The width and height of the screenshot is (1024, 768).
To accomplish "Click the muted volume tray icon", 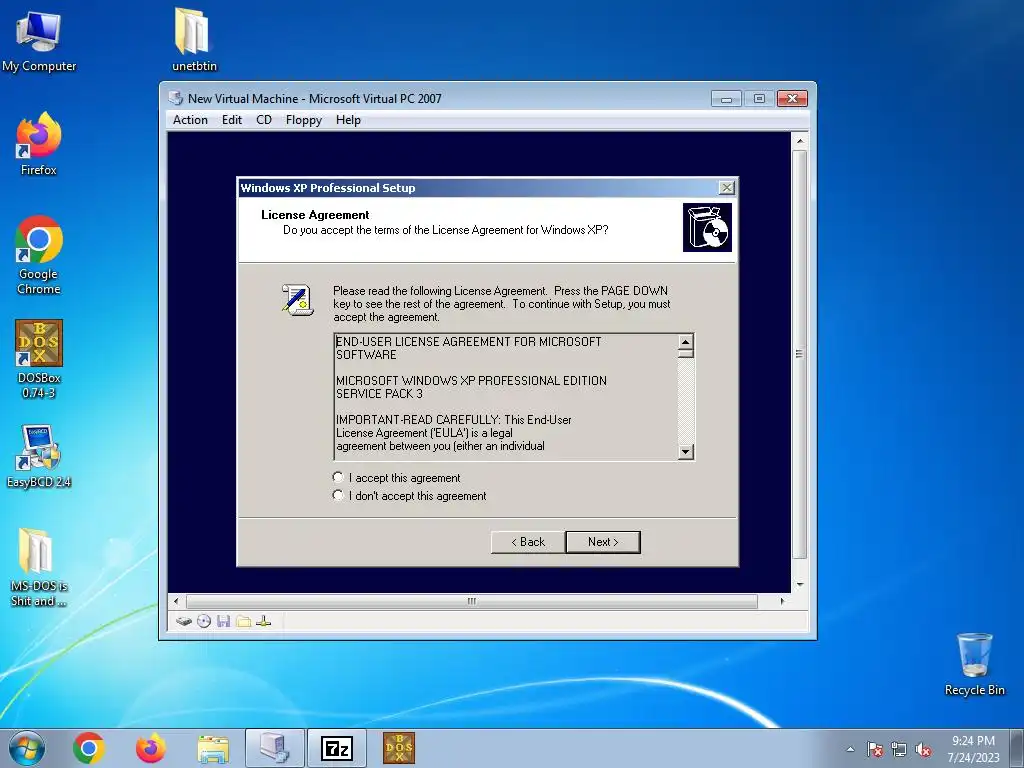I will click(923, 750).
